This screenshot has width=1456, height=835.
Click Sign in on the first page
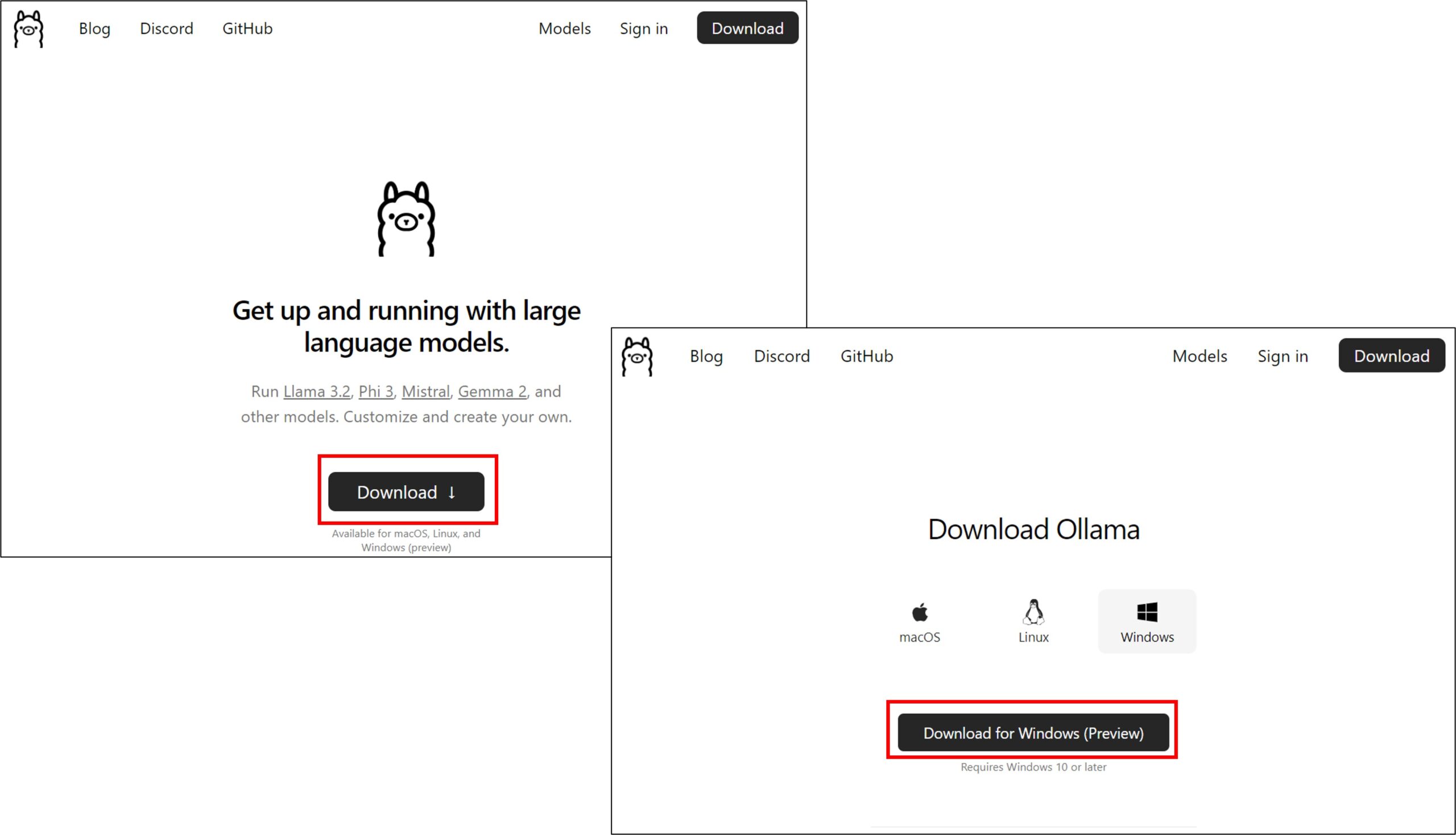point(643,28)
